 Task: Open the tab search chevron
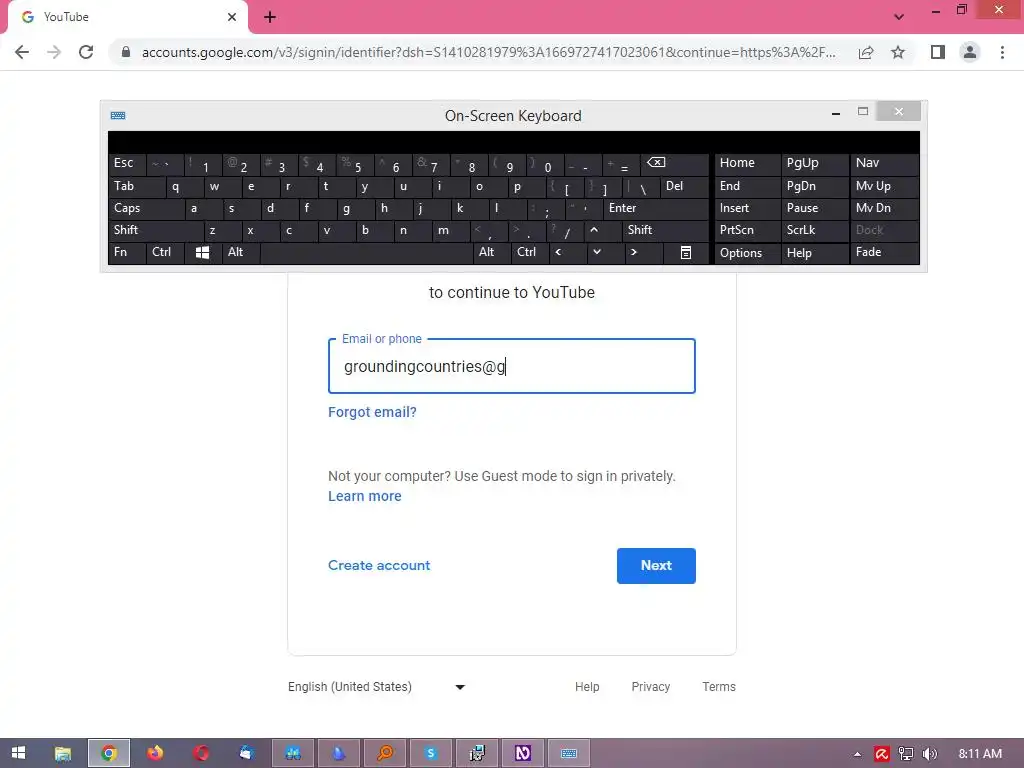(x=899, y=17)
